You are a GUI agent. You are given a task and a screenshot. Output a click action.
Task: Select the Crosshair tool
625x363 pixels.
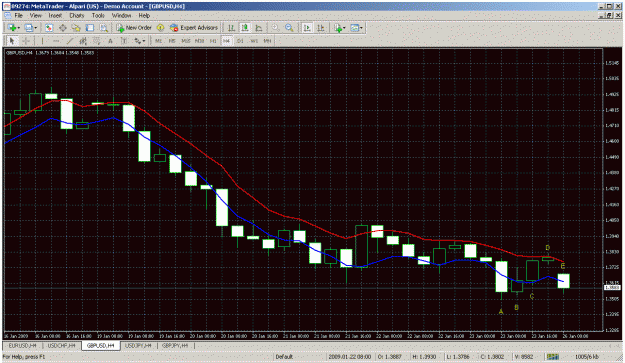tap(26, 41)
